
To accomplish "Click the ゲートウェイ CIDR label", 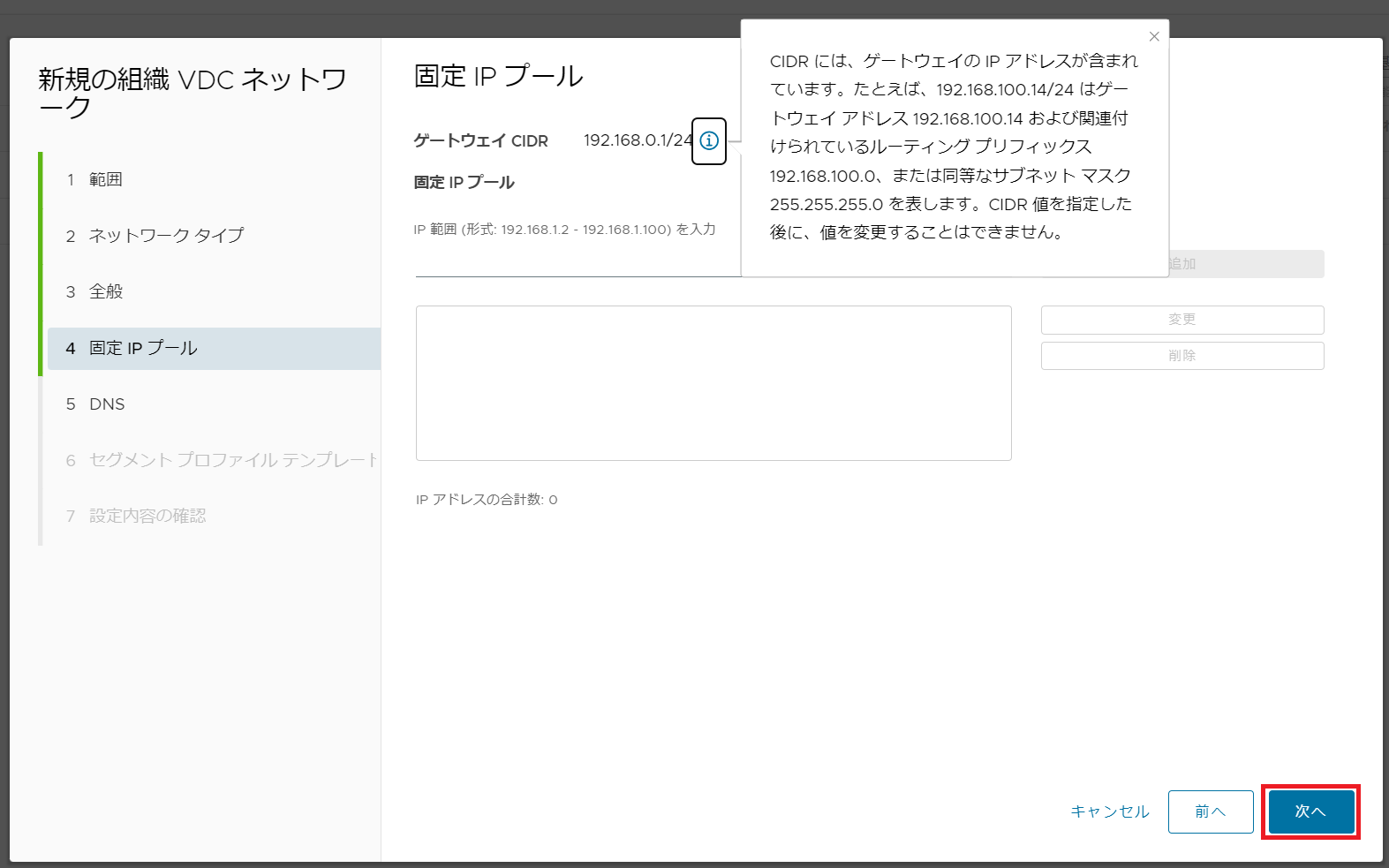I will pos(481,141).
